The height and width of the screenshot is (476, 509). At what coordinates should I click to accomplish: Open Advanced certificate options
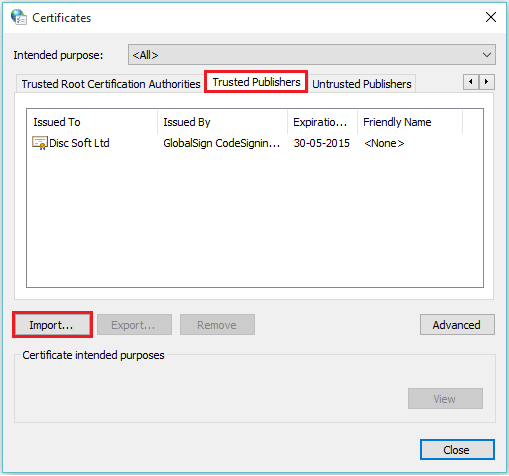click(x=457, y=325)
